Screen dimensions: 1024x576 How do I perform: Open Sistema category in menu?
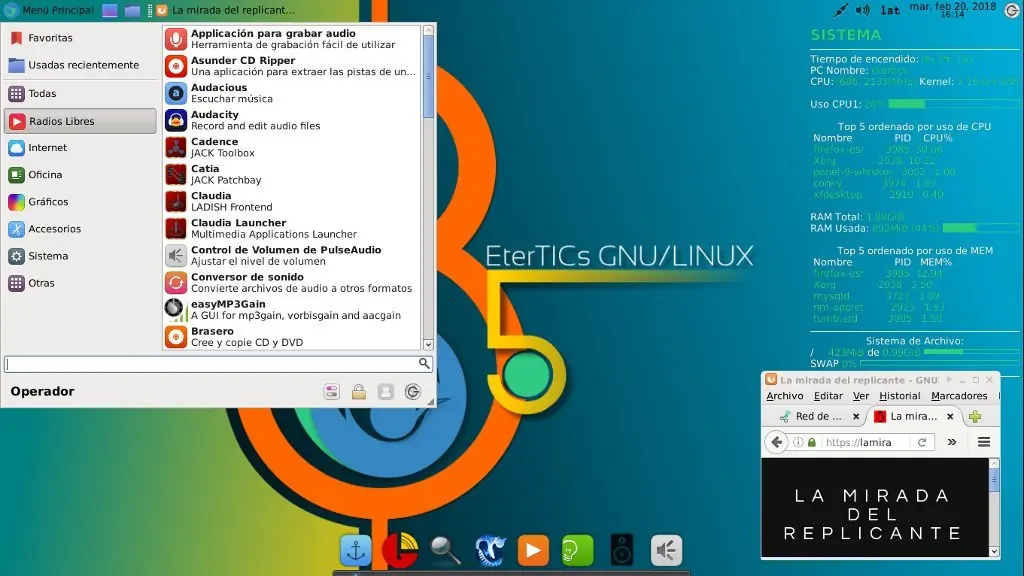81,256
